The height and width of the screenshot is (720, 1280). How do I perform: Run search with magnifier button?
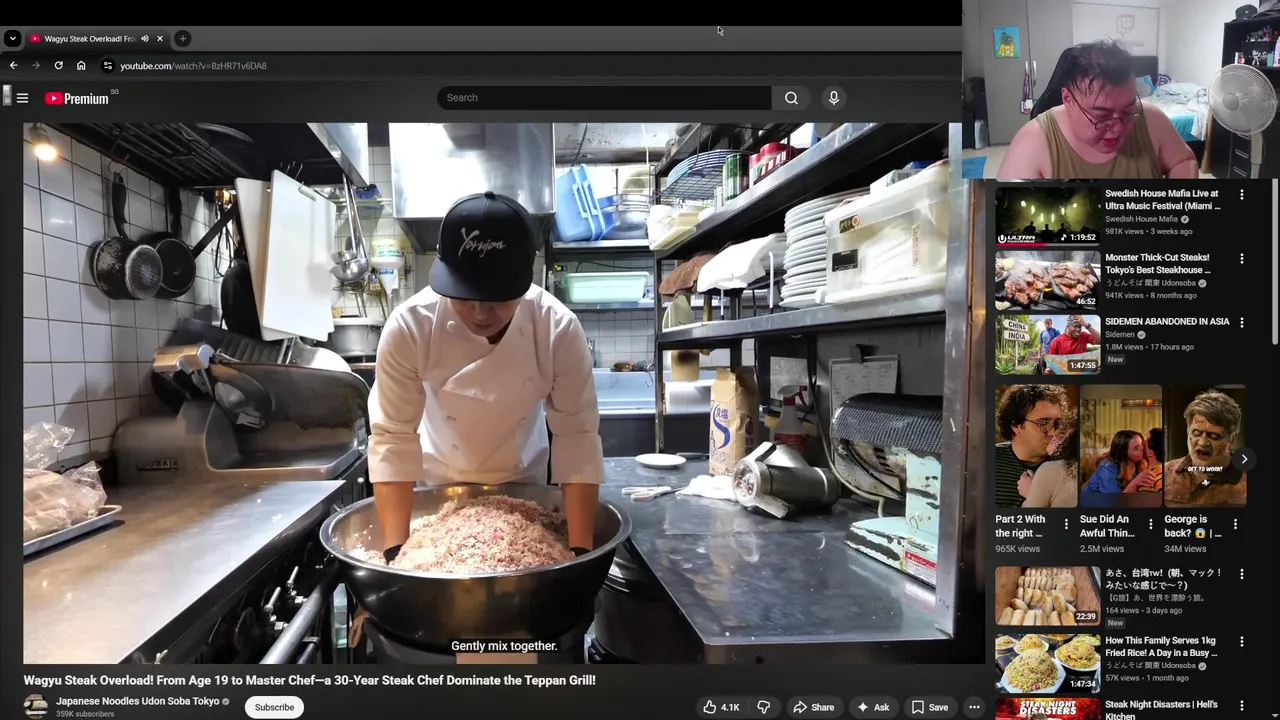(x=791, y=97)
